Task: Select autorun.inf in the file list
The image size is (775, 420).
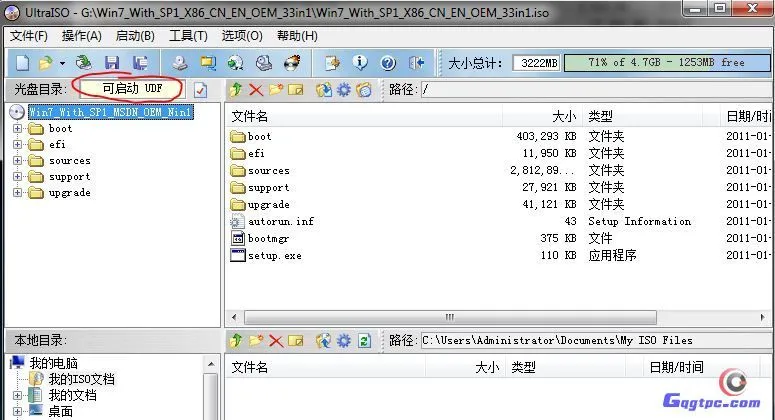Action: pos(281,221)
